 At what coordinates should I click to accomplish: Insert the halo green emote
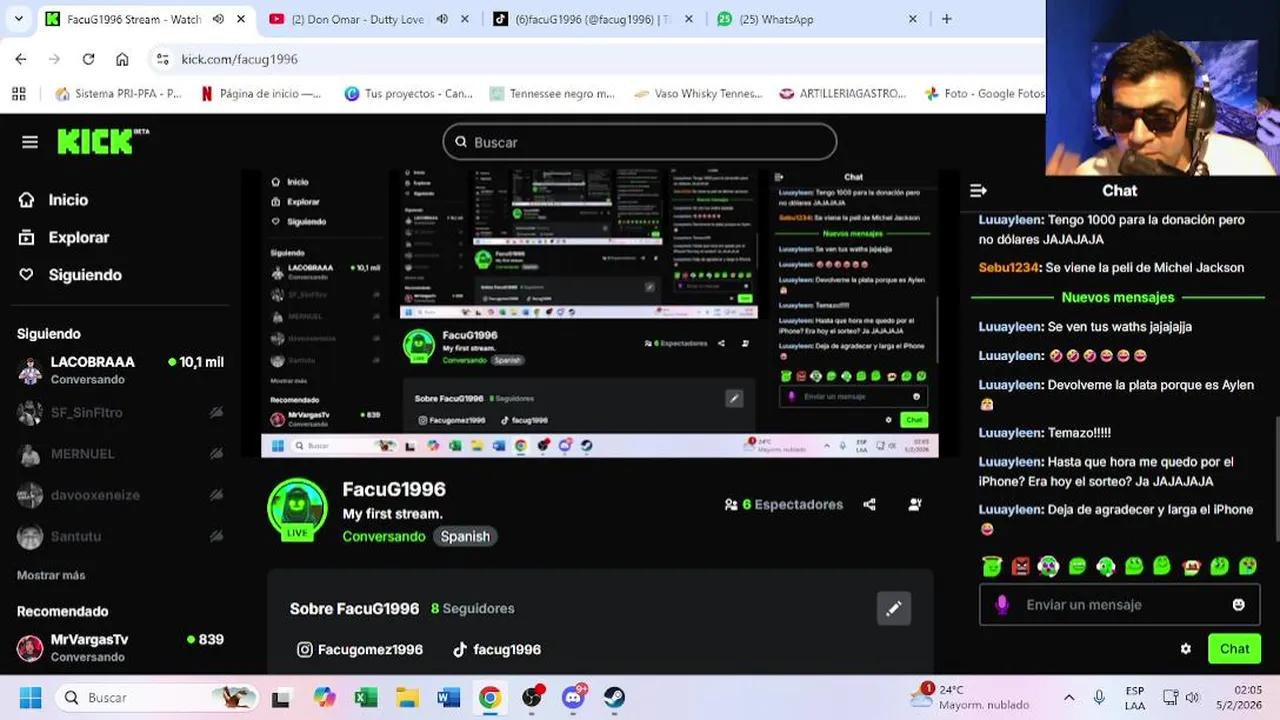click(991, 567)
